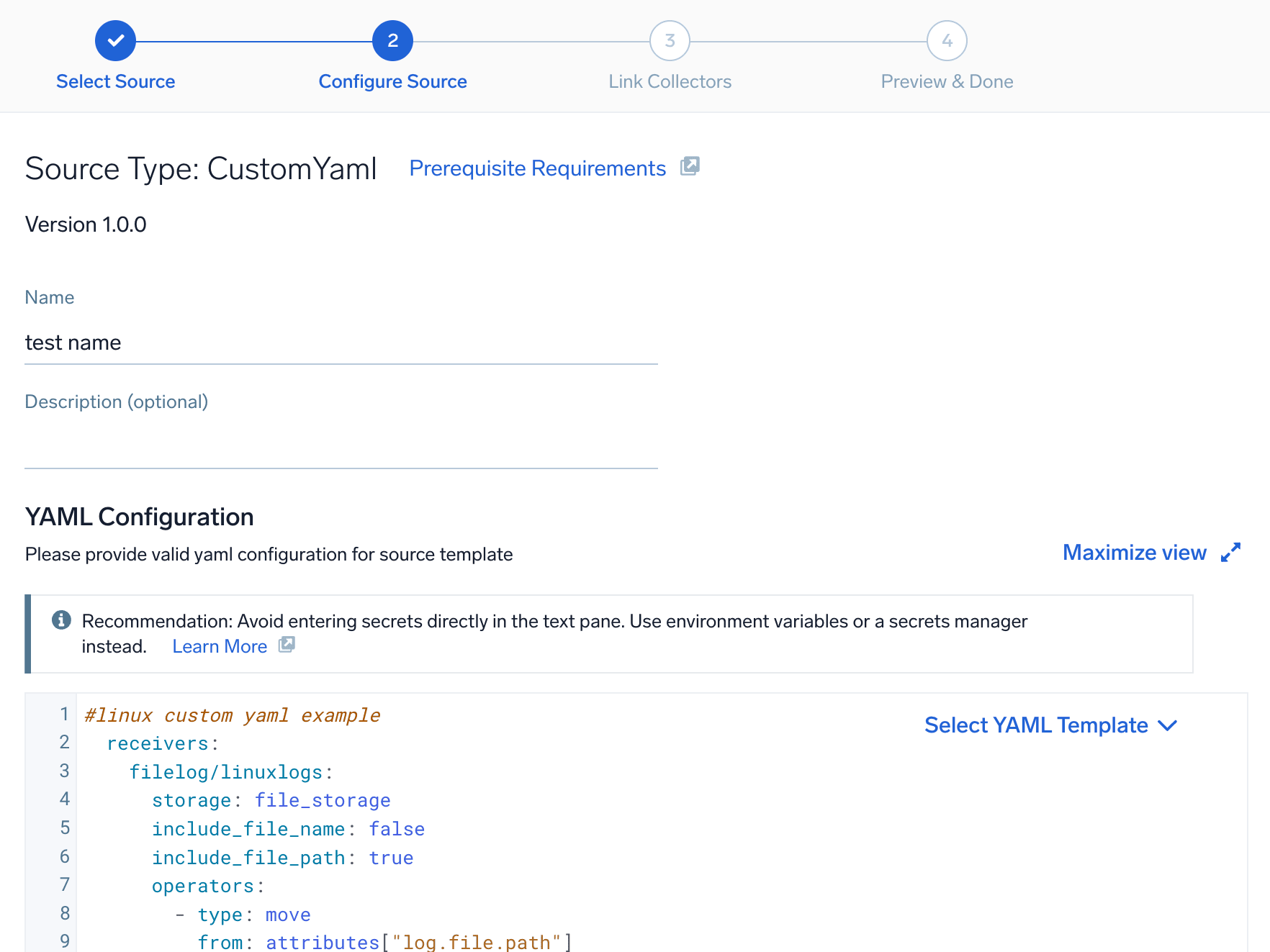1270x952 pixels.
Task: Go back to the Select Source step
Action: click(115, 81)
